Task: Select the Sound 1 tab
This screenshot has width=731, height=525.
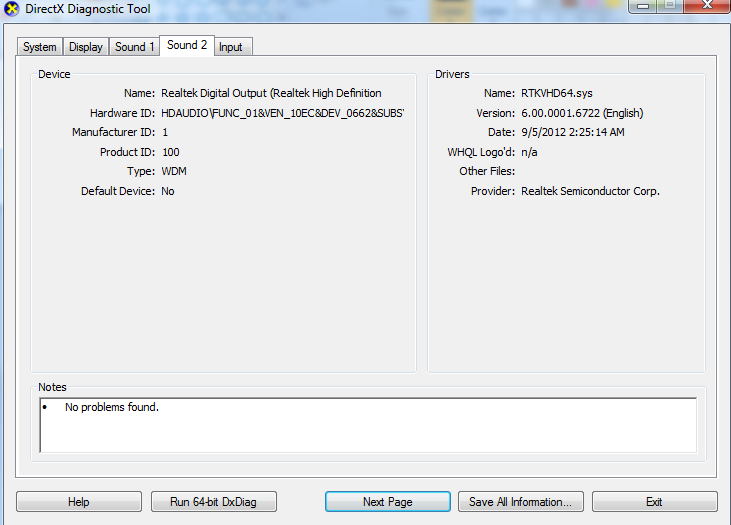Action: [134, 47]
